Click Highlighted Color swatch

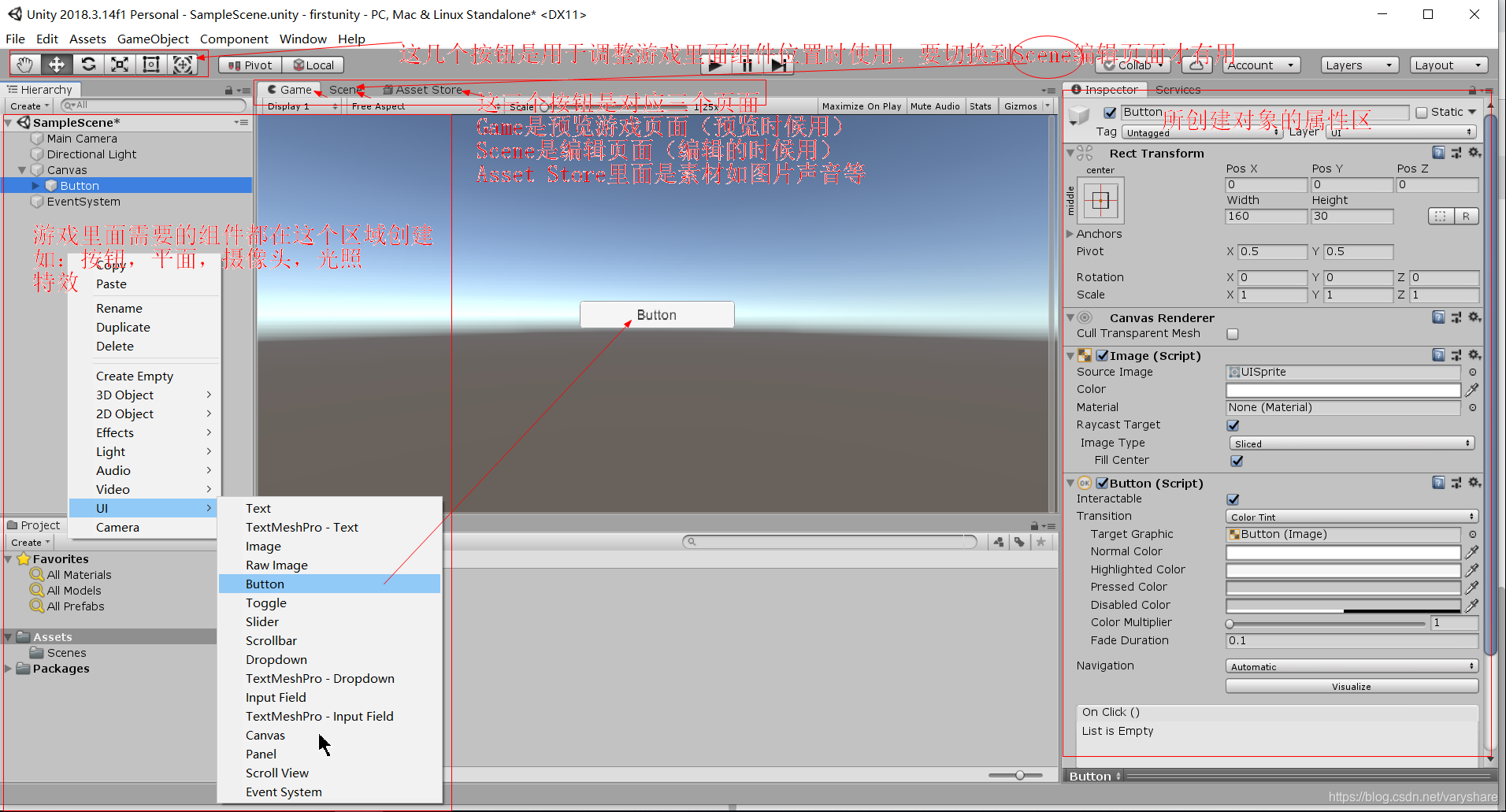point(1344,570)
